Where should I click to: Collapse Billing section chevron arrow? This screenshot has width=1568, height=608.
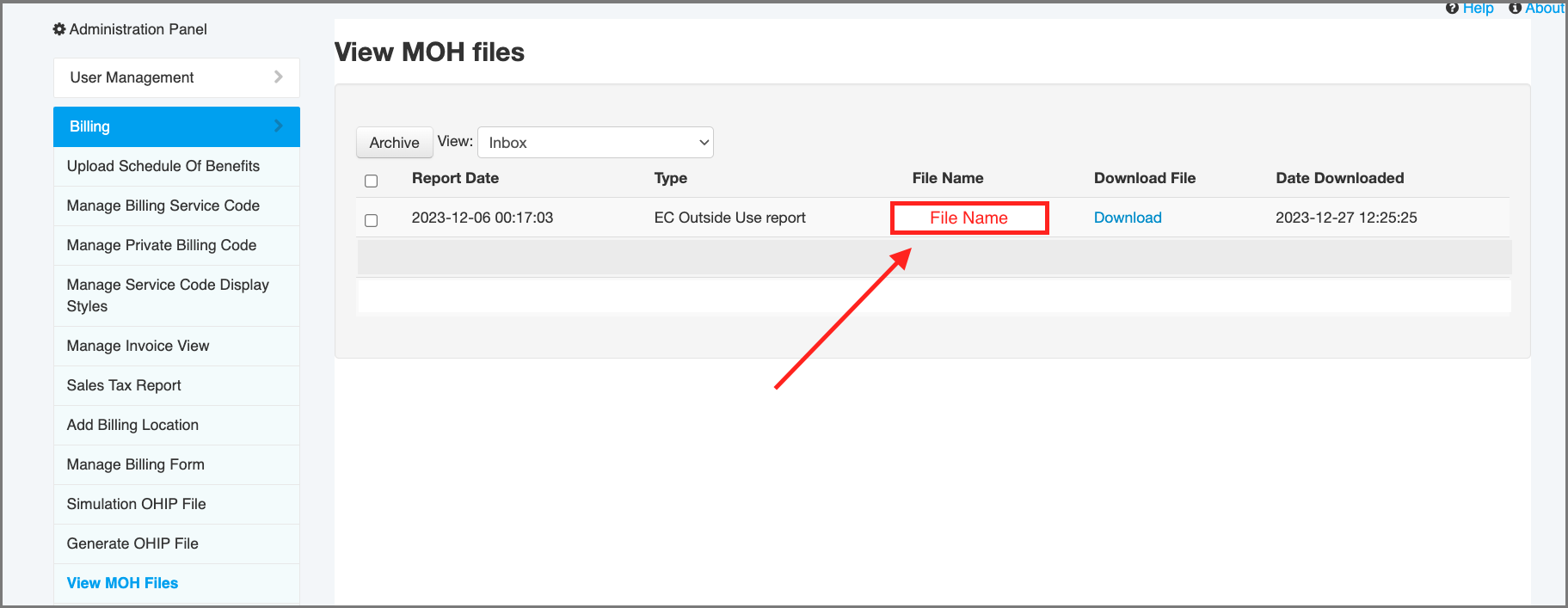pyautogui.click(x=278, y=126)
